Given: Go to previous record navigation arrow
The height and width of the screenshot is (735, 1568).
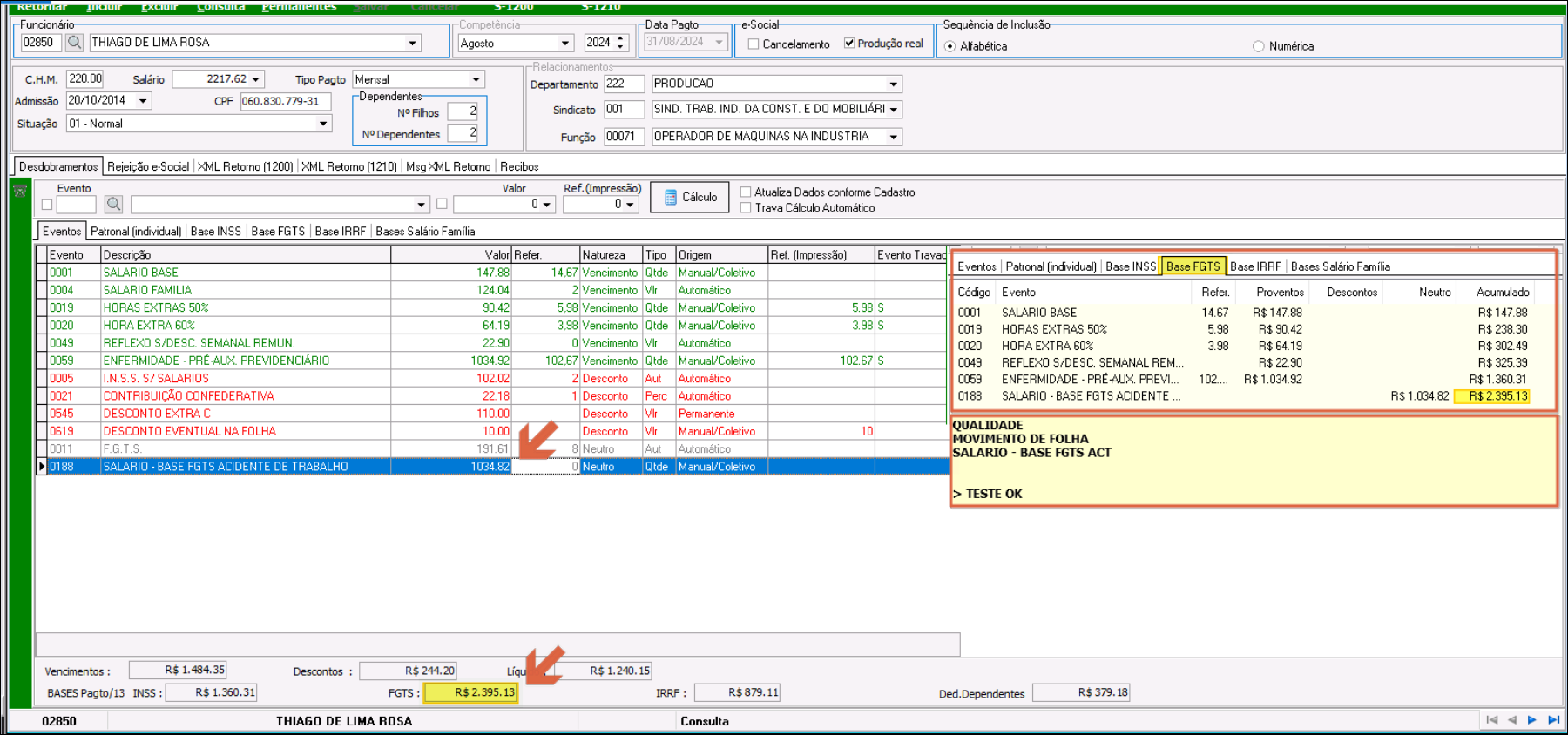Looking at the screenshot, I should (1511, 720).
